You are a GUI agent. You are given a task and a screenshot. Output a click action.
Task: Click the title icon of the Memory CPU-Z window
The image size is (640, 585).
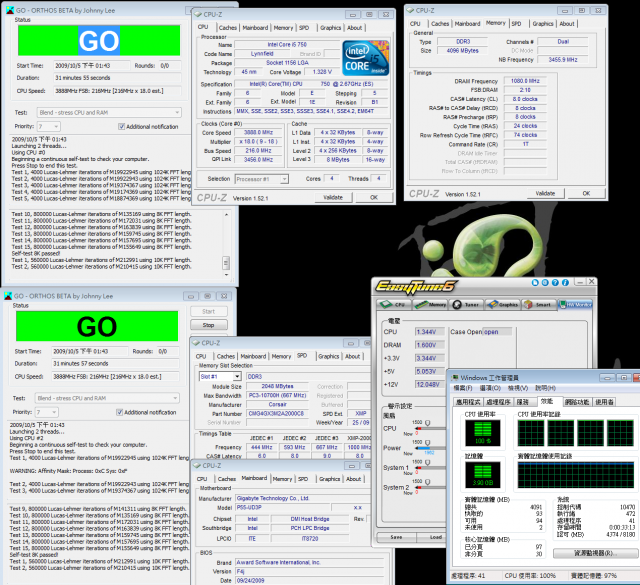click(x=409, y=11)
